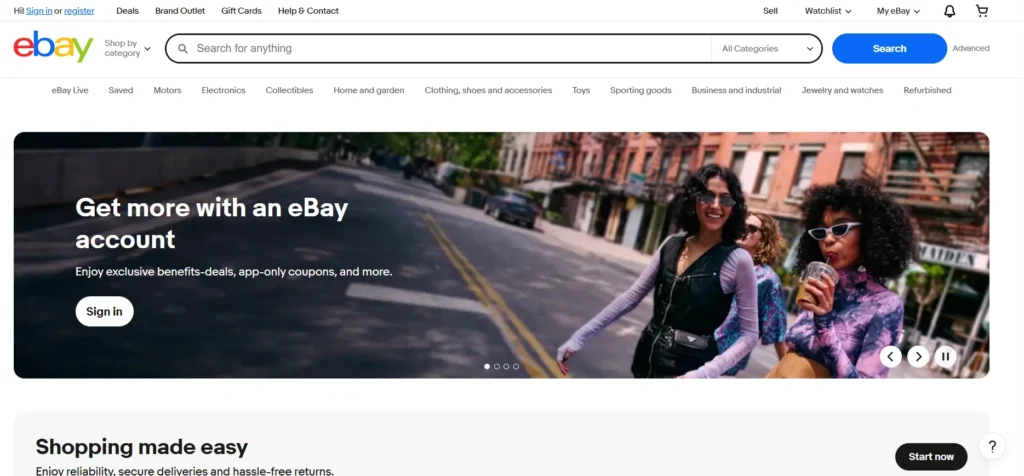Open the Refurbished category
The image size is (1024, 476).
pos(927,90)
